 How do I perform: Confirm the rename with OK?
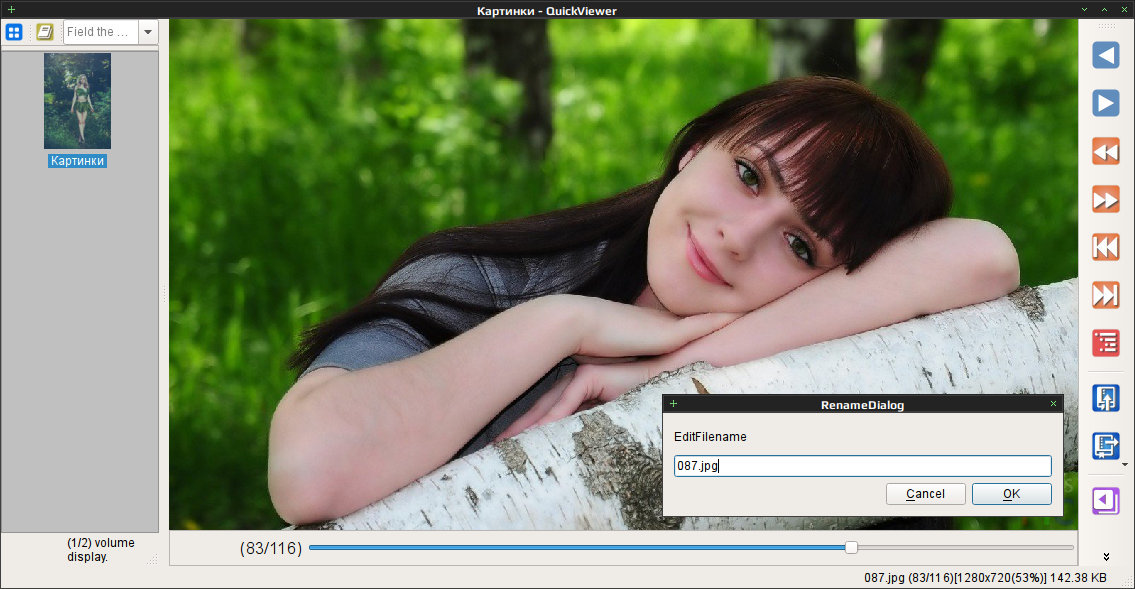tap(1011, 493)
